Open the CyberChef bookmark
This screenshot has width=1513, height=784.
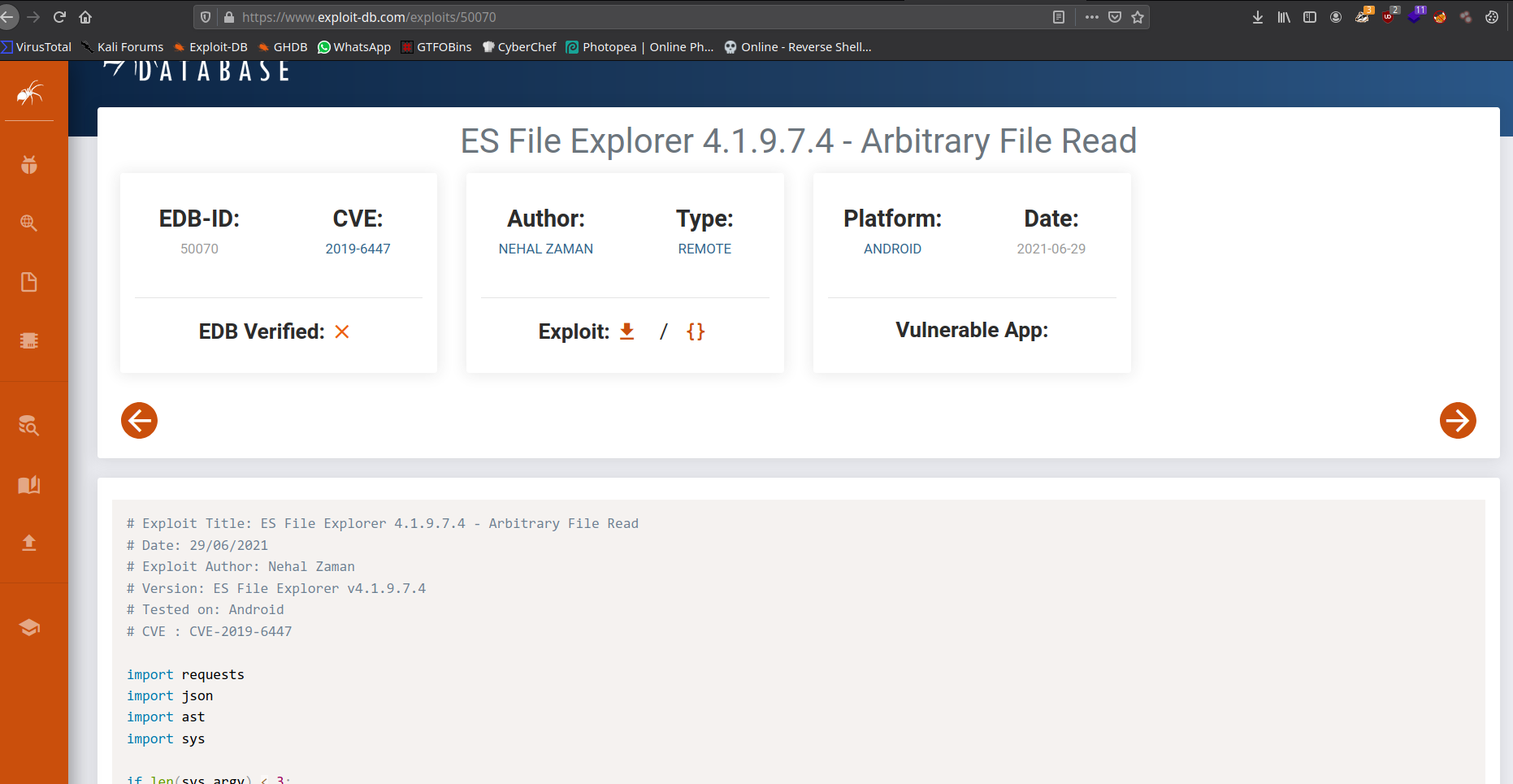click(x=519, y=47)
